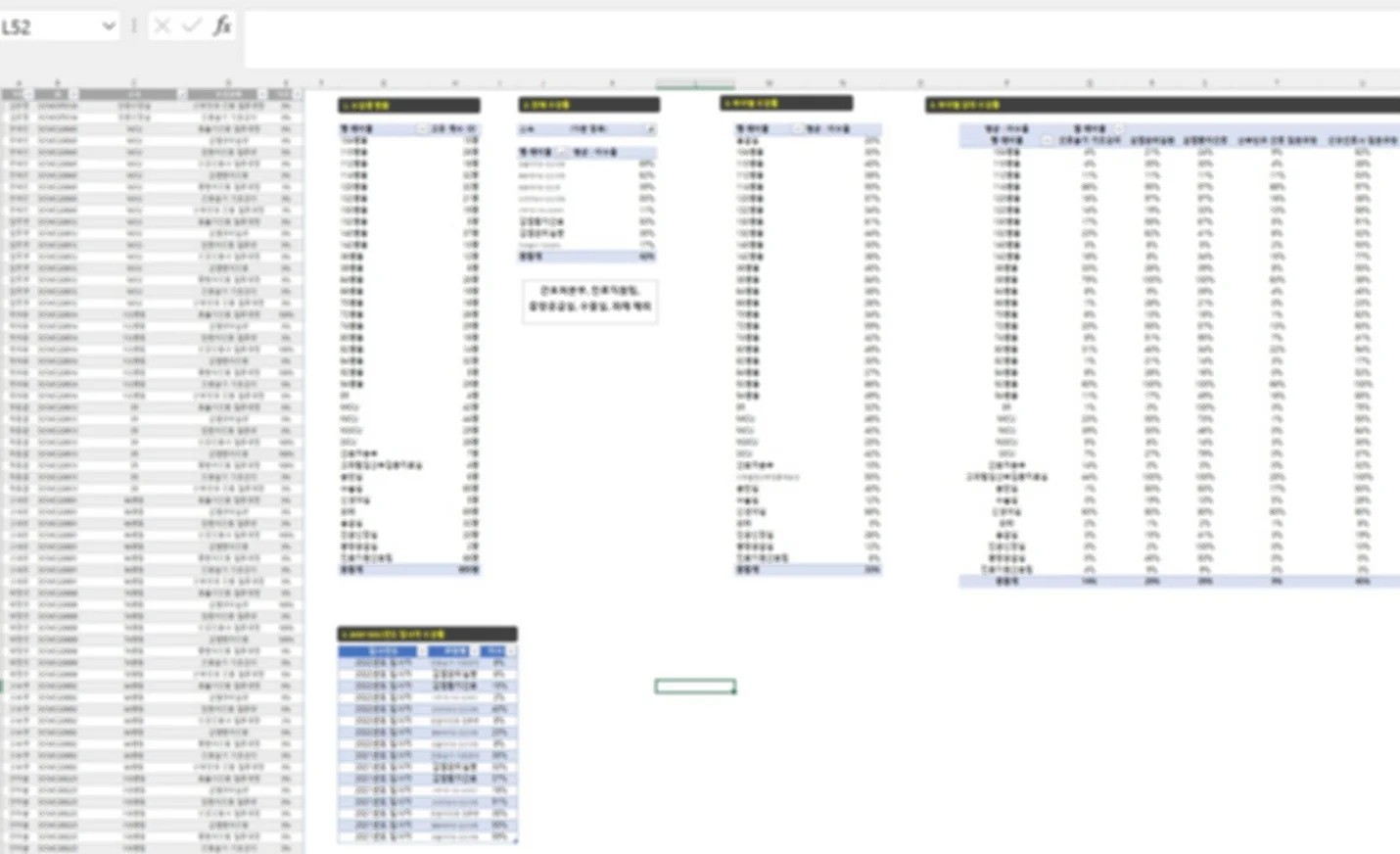Open the filter button in data table's third header
The height and width of the screenshot is (854, 1400).
pos(181,94)
